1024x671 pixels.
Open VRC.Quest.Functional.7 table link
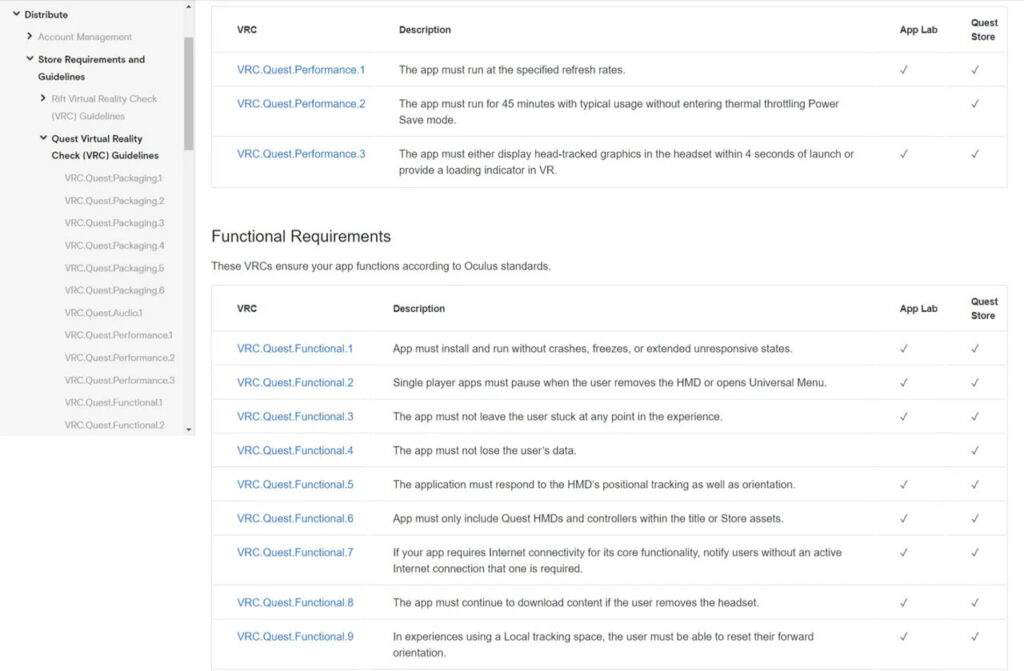(295, 552)
